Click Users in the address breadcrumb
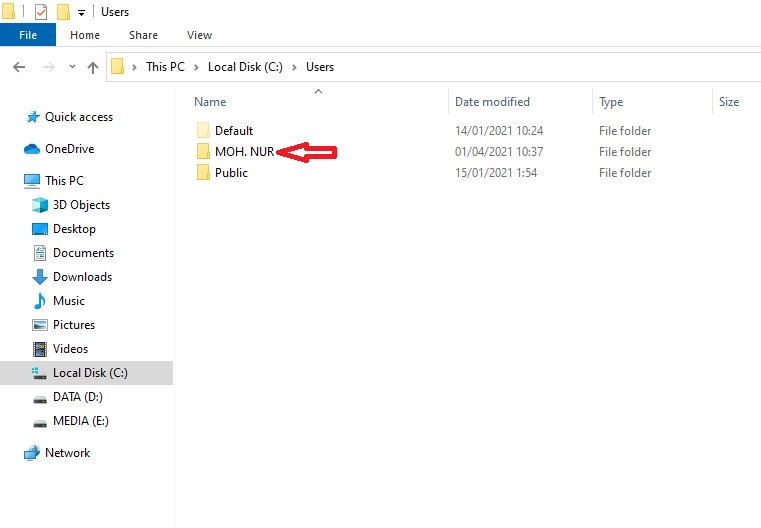Image resolution: width=761 pixels, height=528 pixels. [320, 67]
